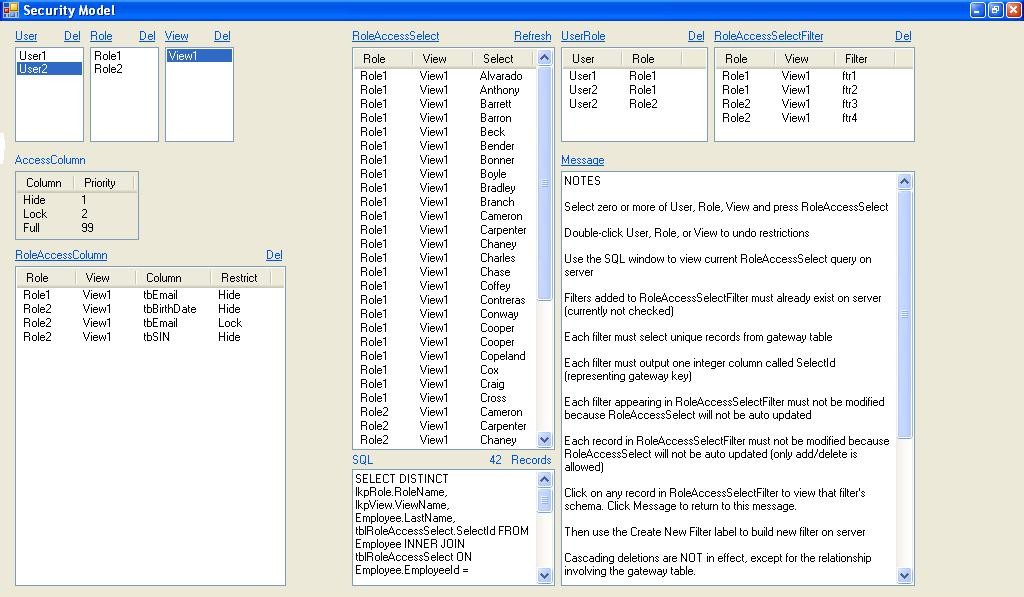Image resolution: width=1024 pixels, height=597 pixels.
Task: Click the AccessColumn link label
Action: (x=50, y=160)
